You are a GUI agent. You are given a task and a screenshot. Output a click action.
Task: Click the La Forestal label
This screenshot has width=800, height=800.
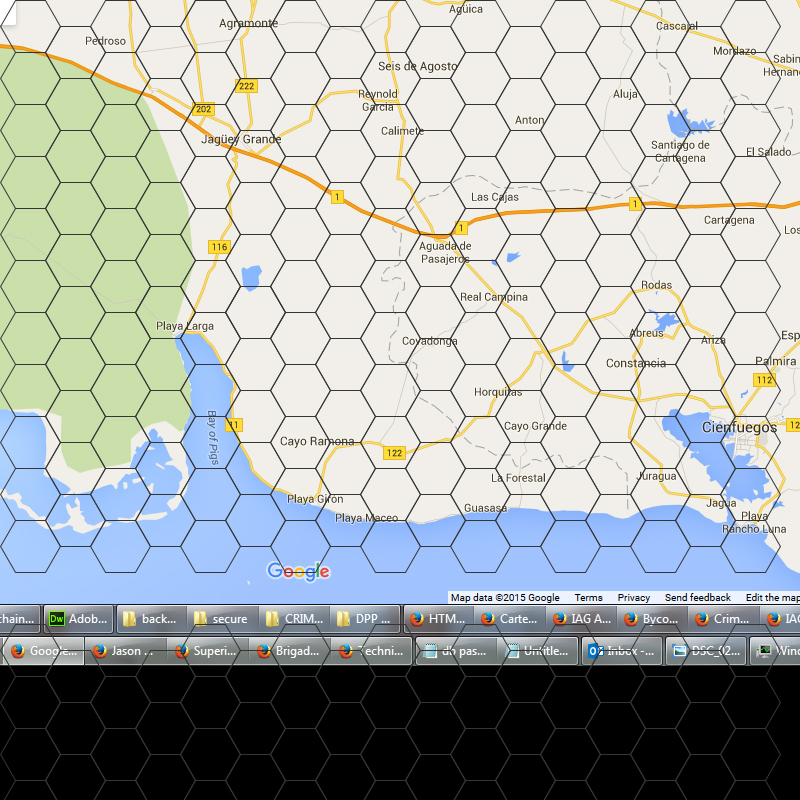coord(518,478)
